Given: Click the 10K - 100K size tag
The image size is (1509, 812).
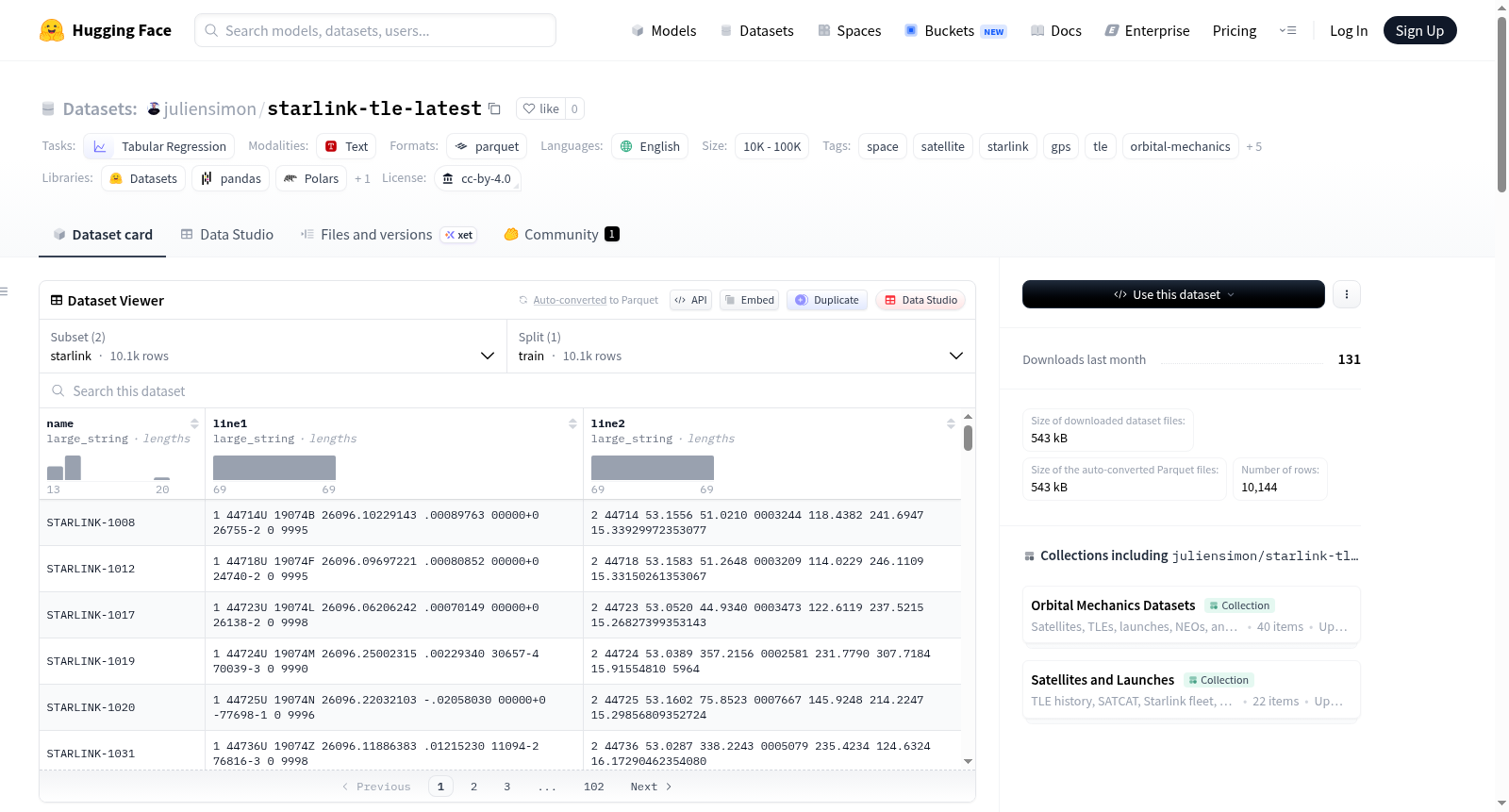Looking at the screenshot, I should tap(771, 146).
